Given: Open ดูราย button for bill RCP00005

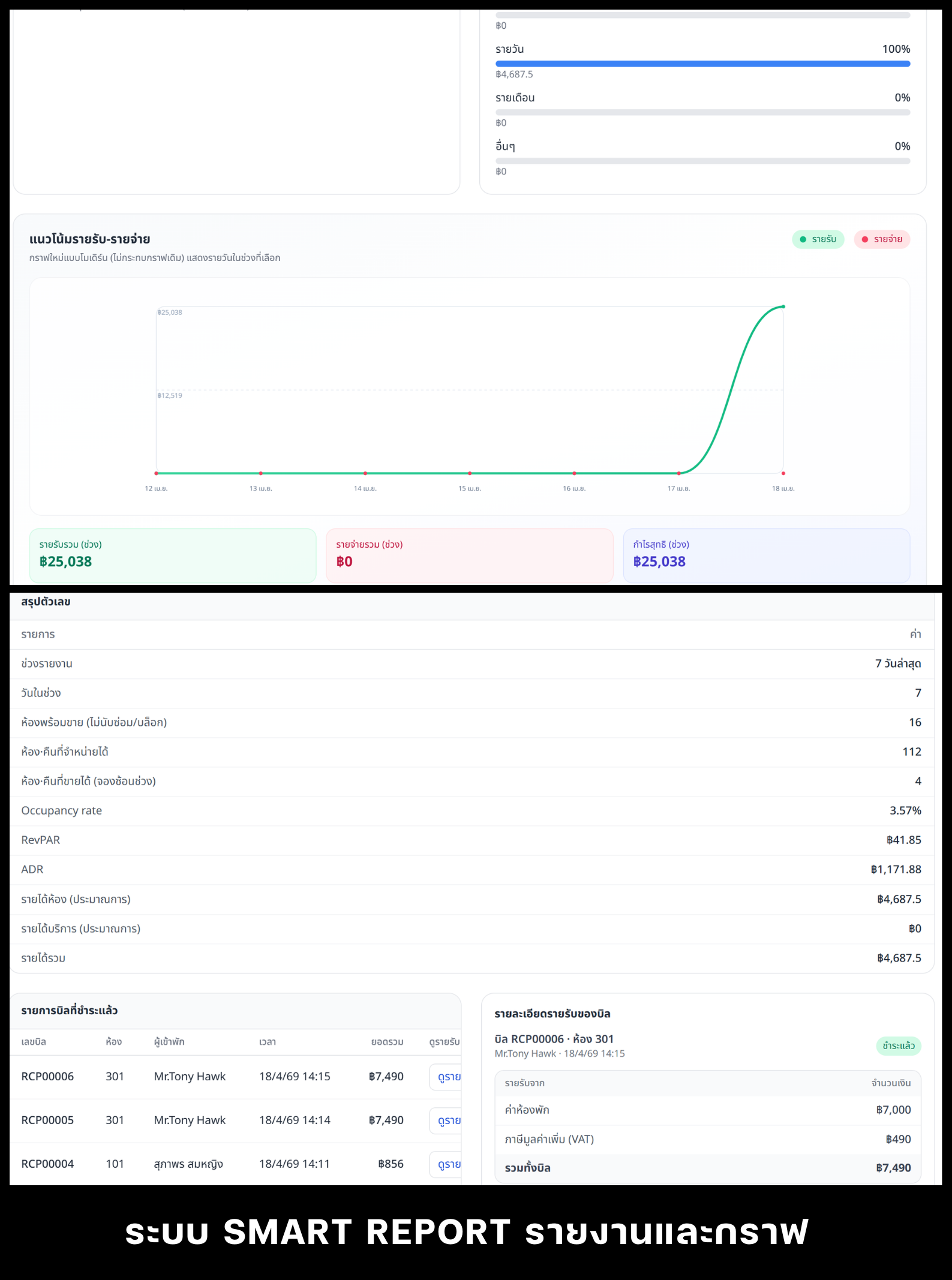Looking at the screenshot, I should point(447,1120).
